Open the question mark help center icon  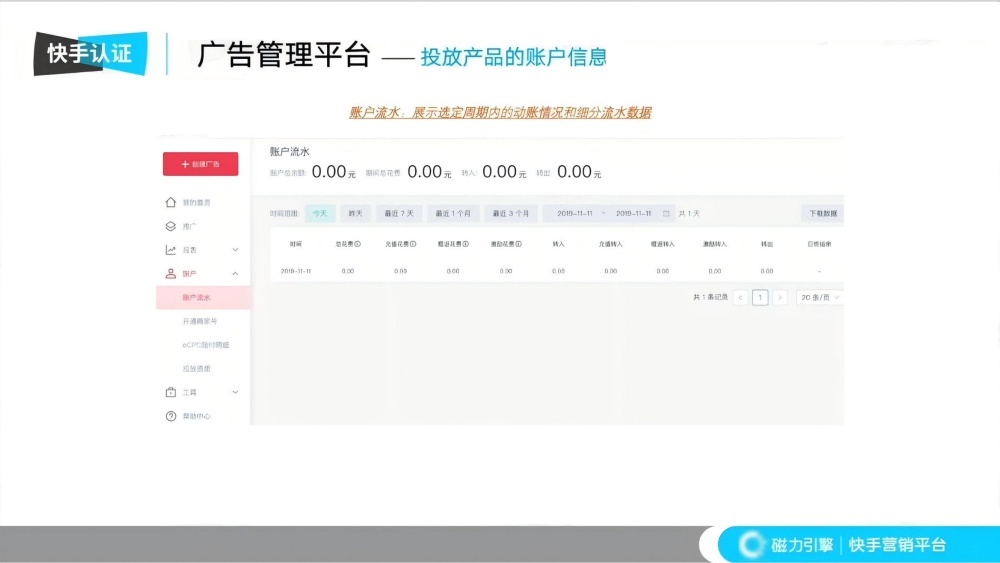(x=170, y=416)
